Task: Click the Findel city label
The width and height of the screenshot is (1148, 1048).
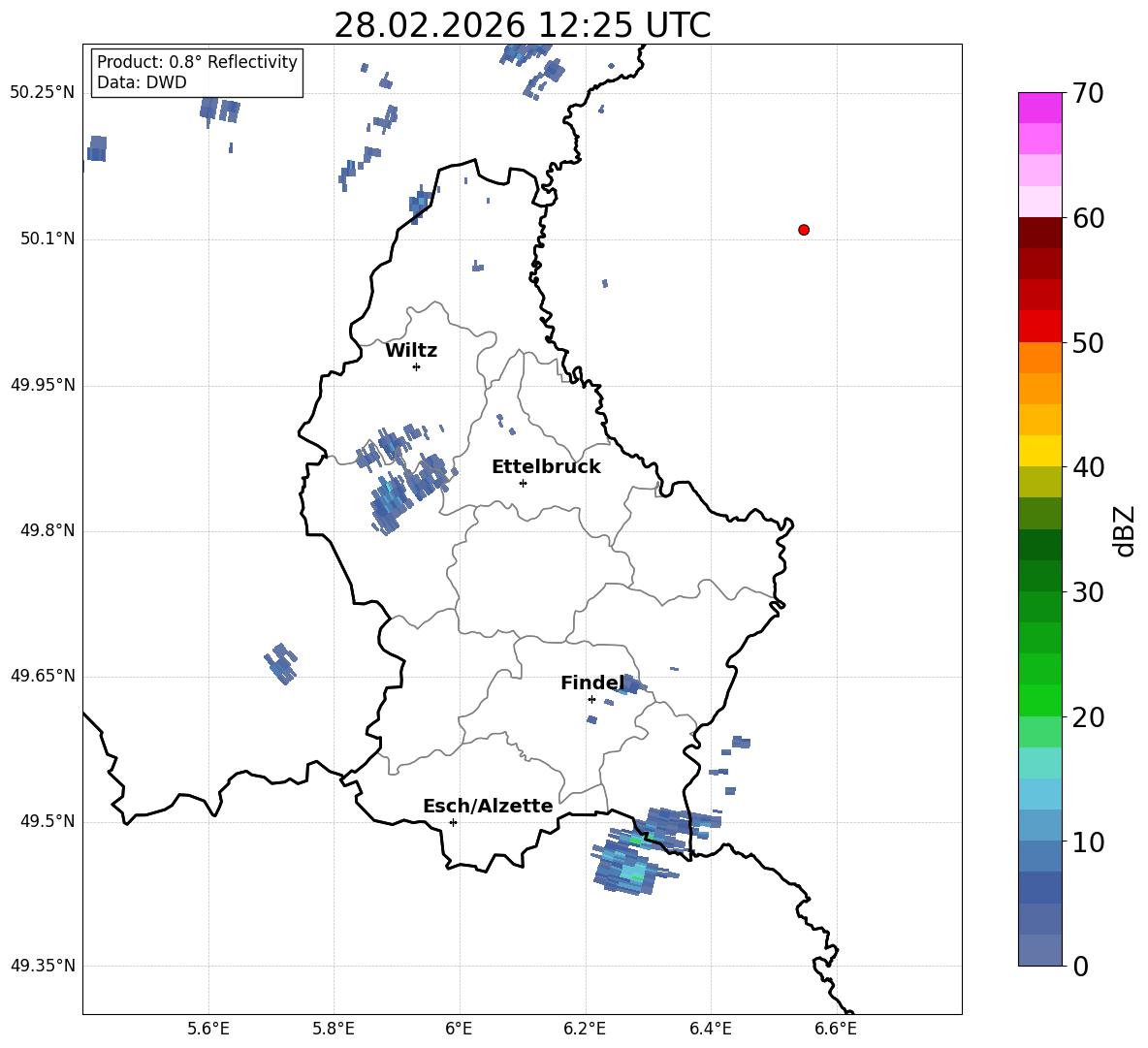Action: tap(592, 683)
